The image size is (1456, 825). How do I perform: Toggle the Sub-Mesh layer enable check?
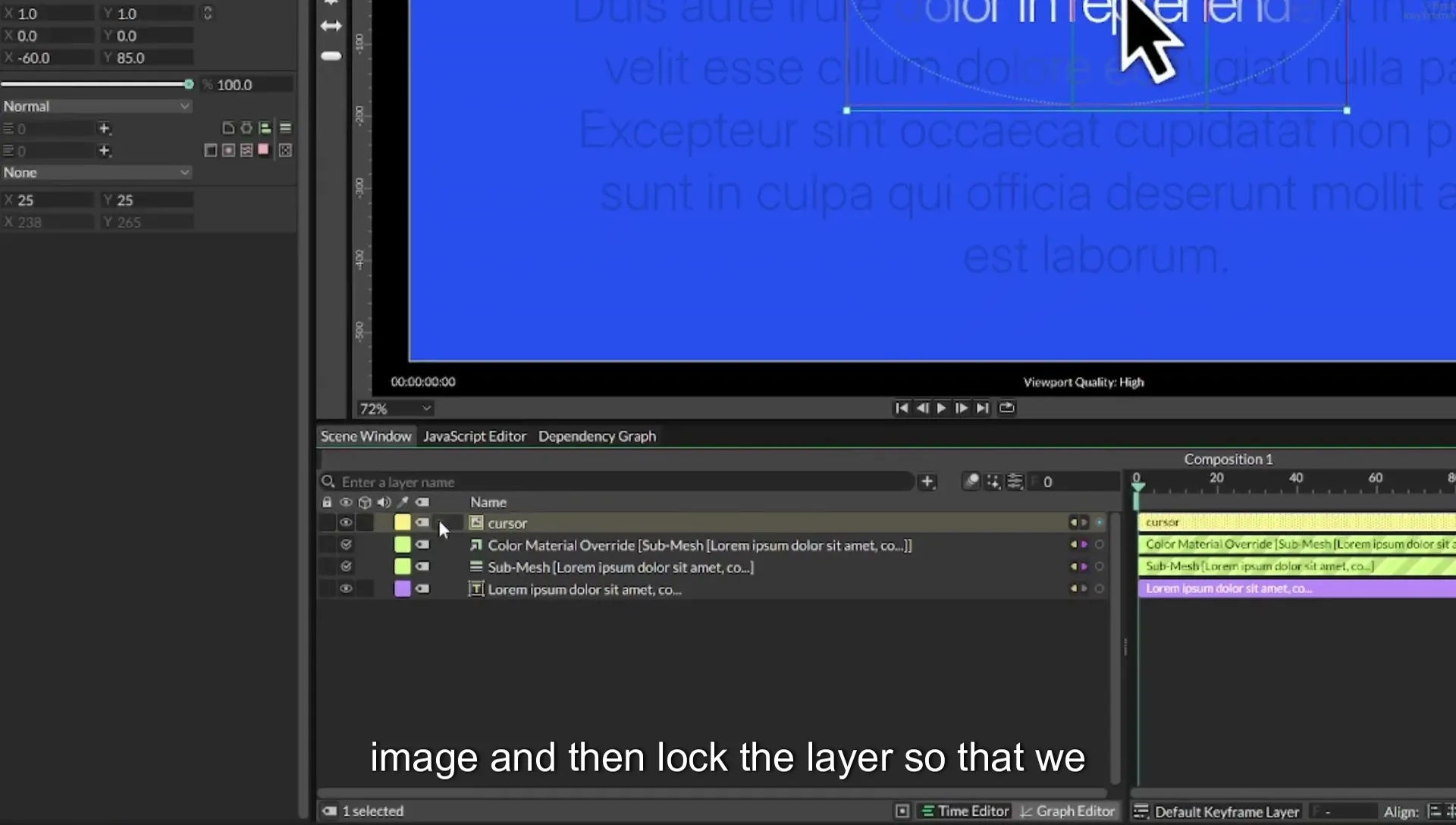pos(346,566)
